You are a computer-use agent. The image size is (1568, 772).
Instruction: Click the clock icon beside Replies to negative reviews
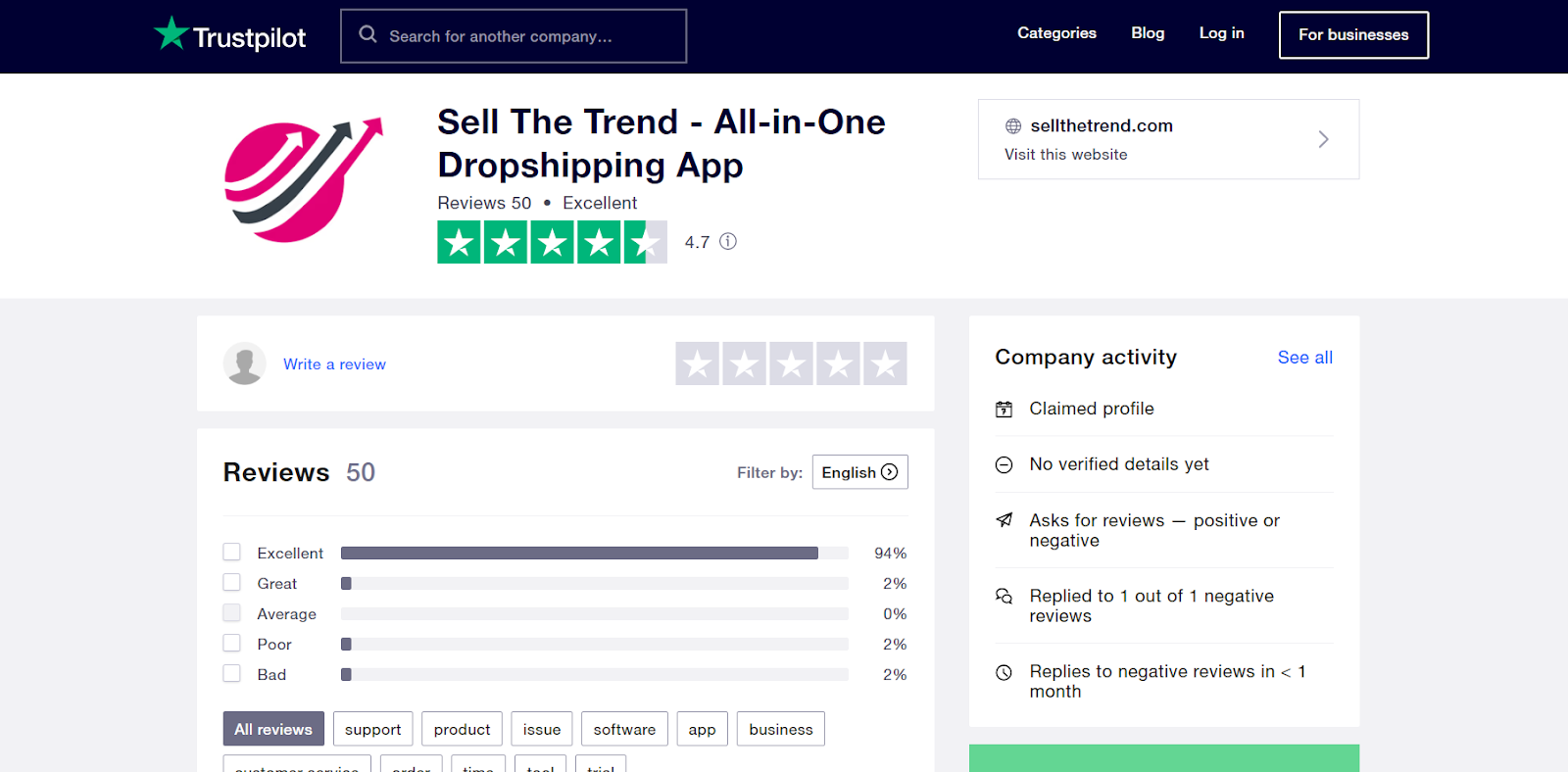click(x=1004, y=672)
